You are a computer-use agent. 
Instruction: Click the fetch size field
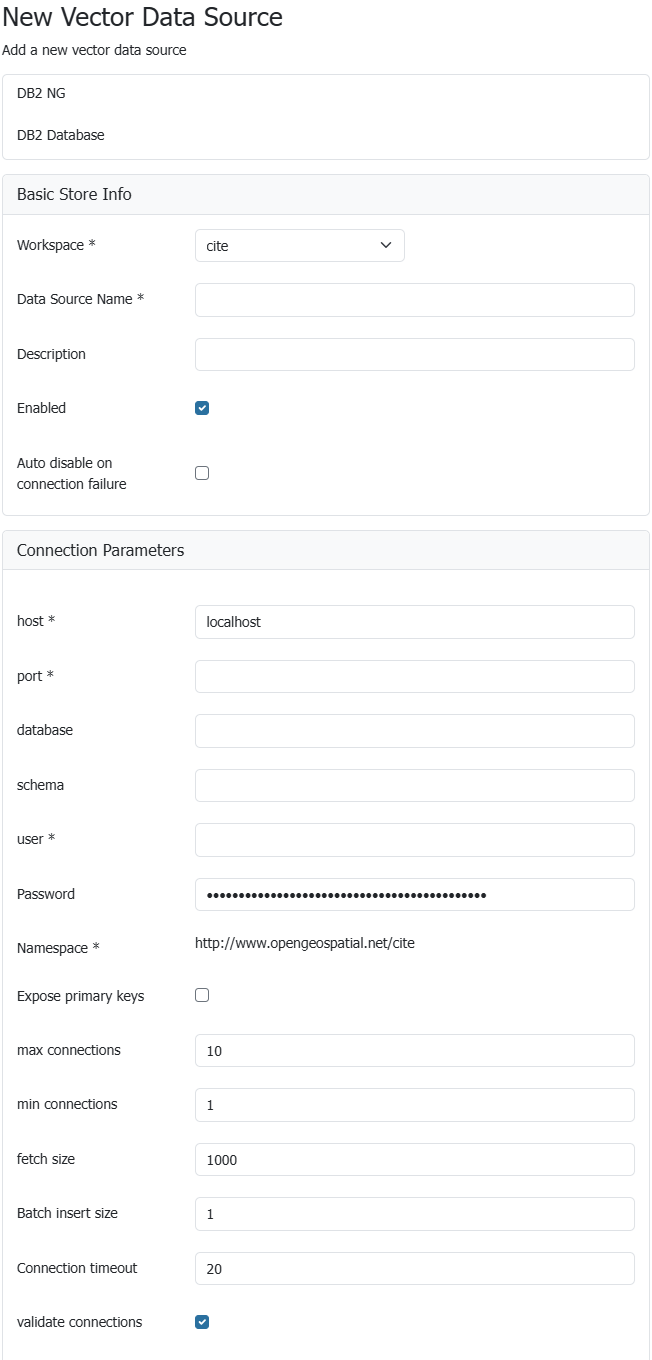pos(414,1160)
